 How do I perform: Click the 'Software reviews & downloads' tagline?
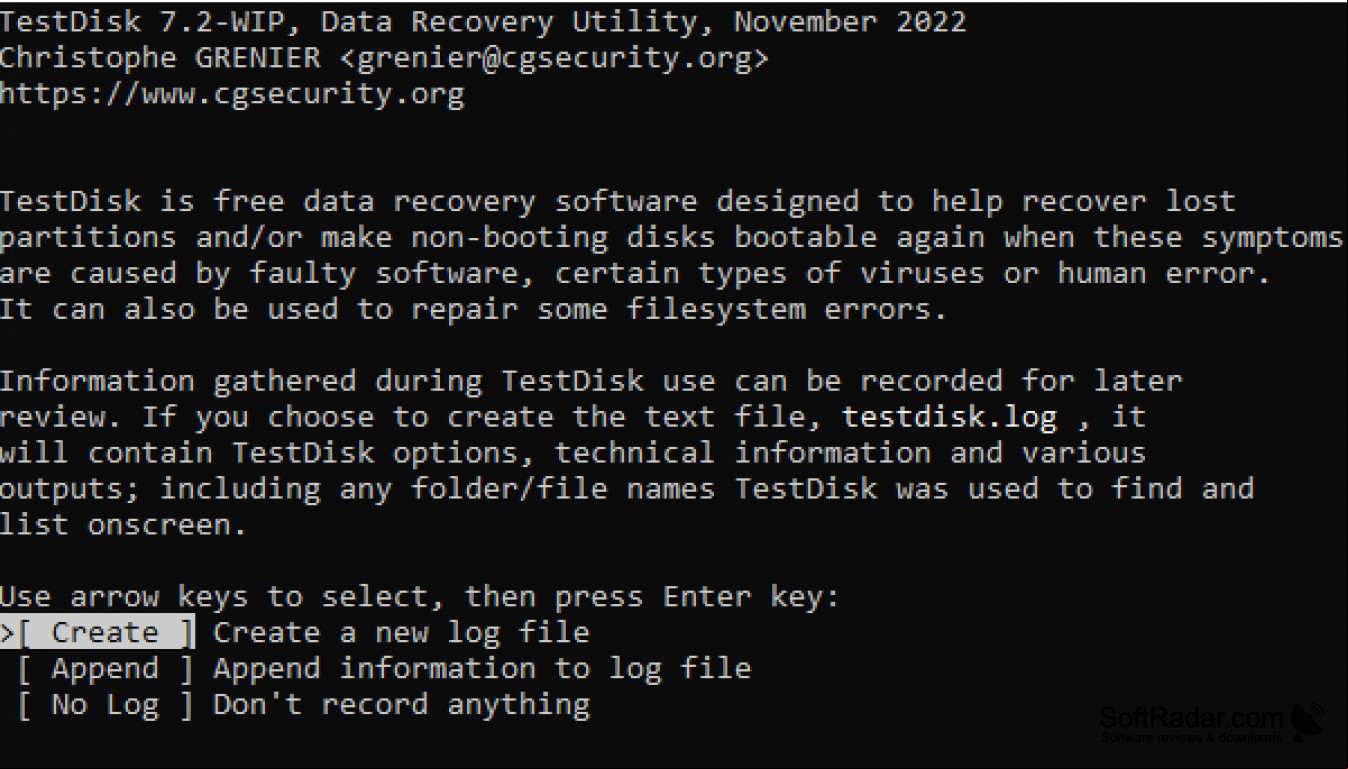(x=1191, y=738)
